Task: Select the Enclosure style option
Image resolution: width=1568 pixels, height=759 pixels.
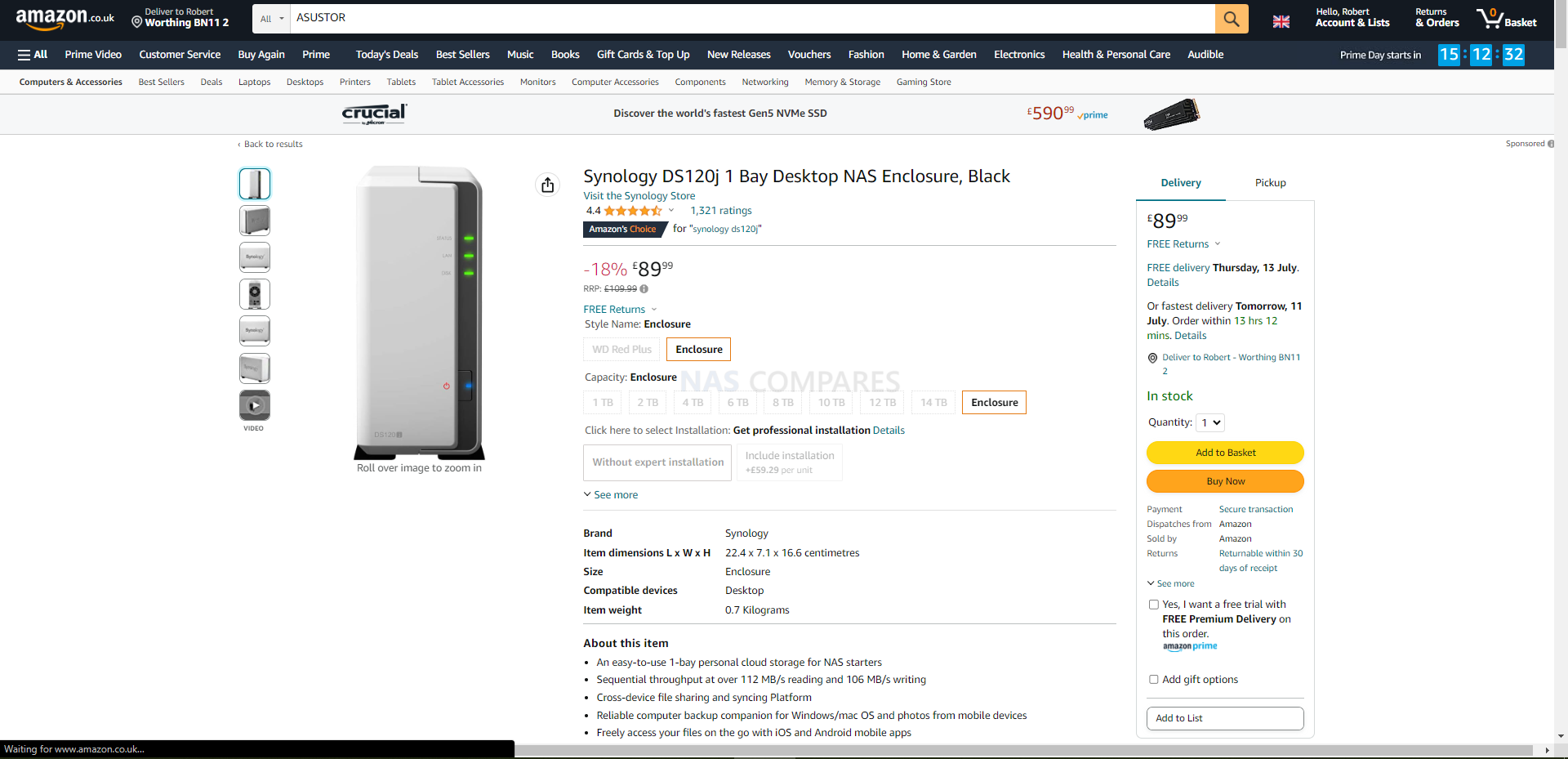Action: (x=699, y=350)
